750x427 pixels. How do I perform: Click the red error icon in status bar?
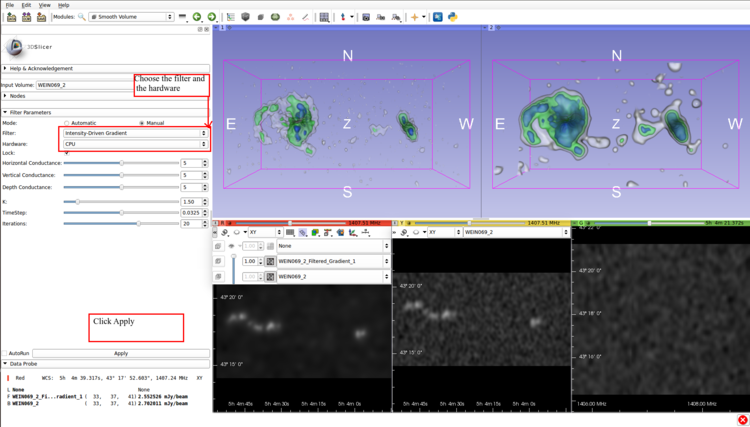coord(742,420)
